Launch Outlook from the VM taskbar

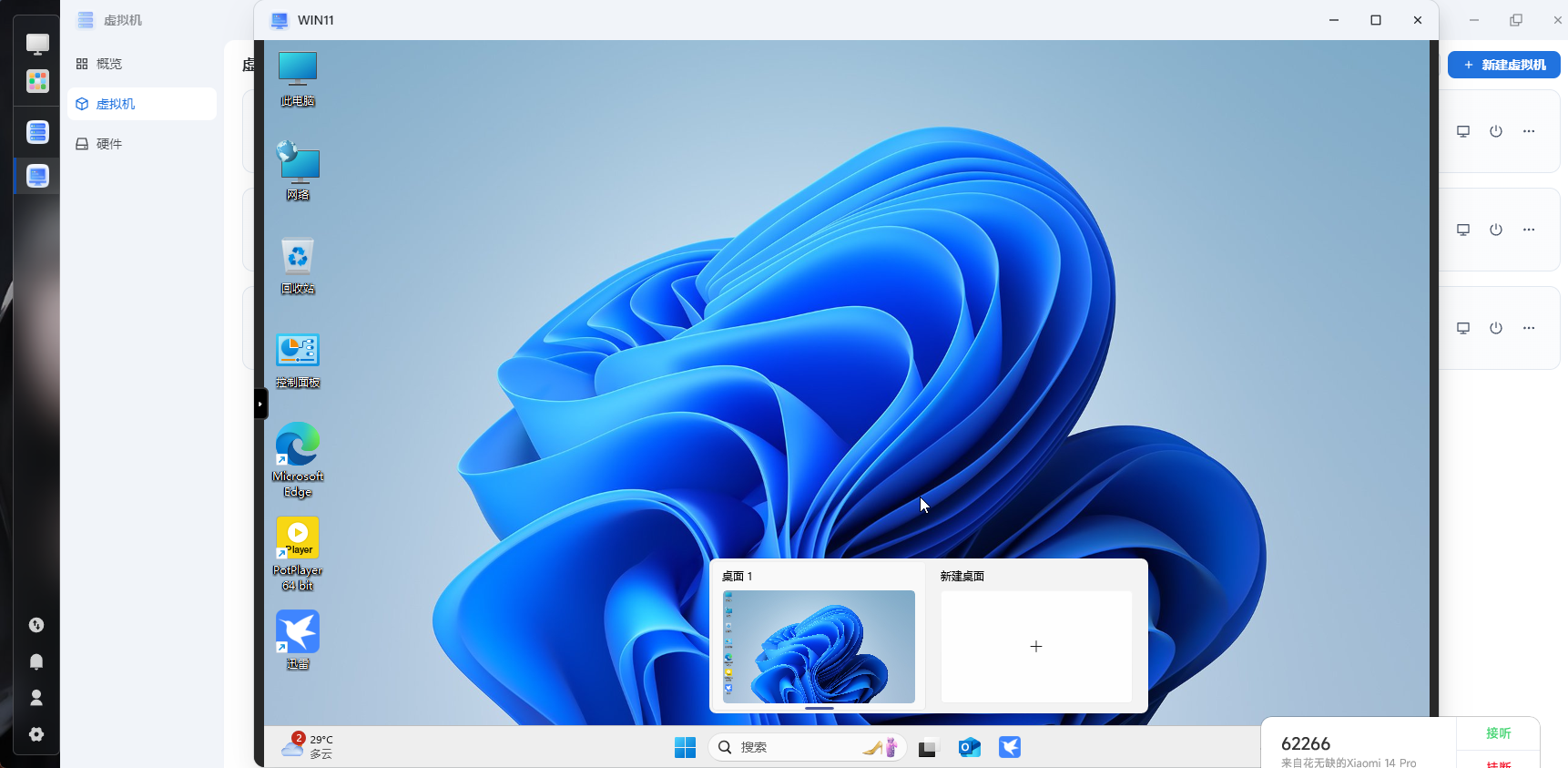click(x=969, y=747)
